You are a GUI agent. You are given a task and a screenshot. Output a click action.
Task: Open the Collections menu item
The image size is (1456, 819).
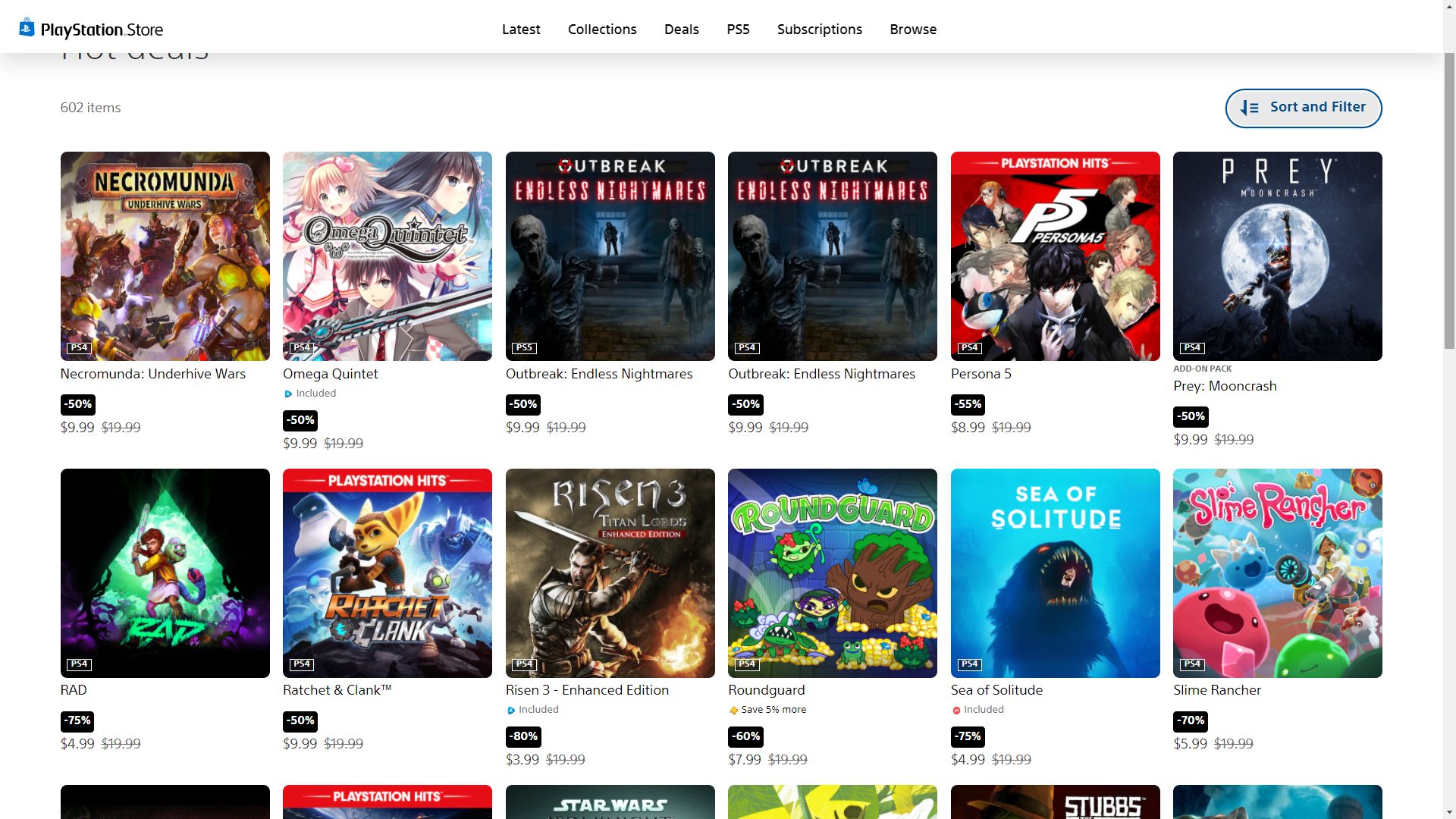(x=602, y=30)
